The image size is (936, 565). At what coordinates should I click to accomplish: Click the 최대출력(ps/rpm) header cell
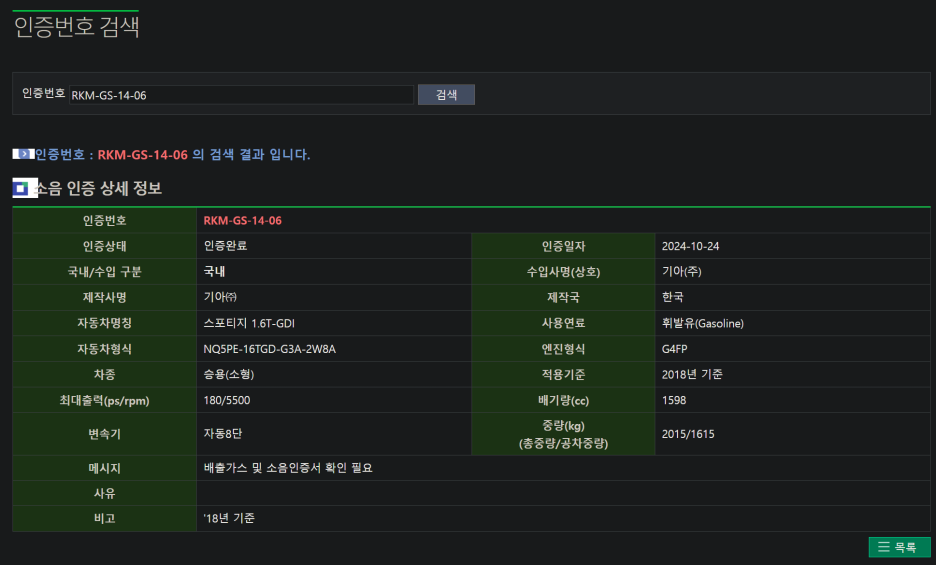[104, 400]
